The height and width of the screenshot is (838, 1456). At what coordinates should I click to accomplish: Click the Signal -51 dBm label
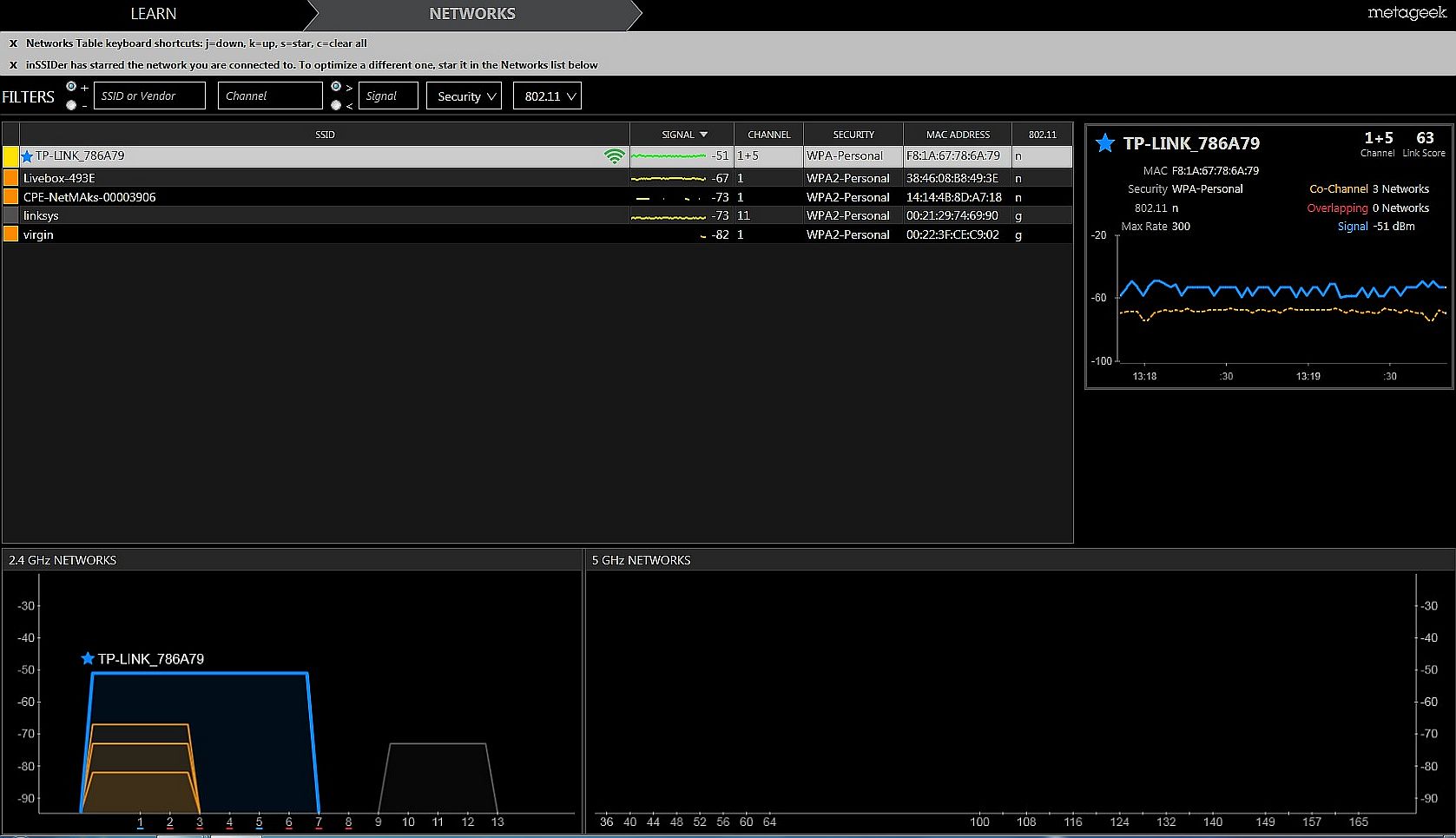tap(1376, 226)
